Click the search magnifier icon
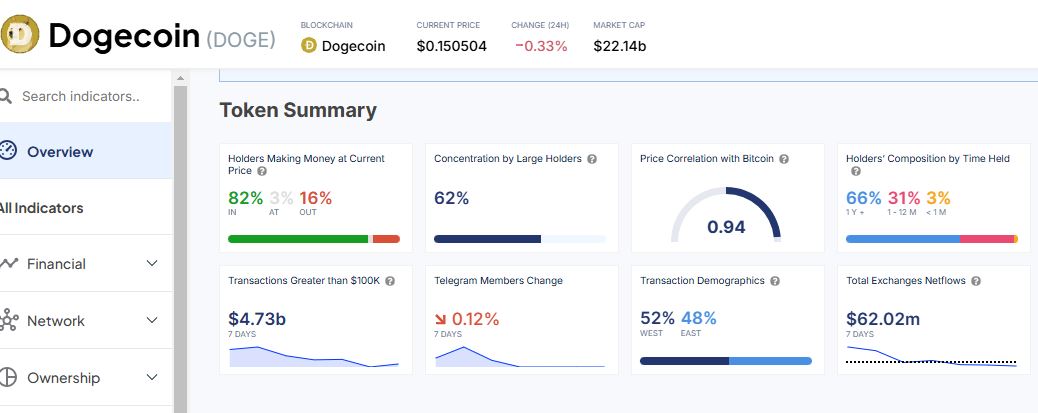 tap(5, 97)
